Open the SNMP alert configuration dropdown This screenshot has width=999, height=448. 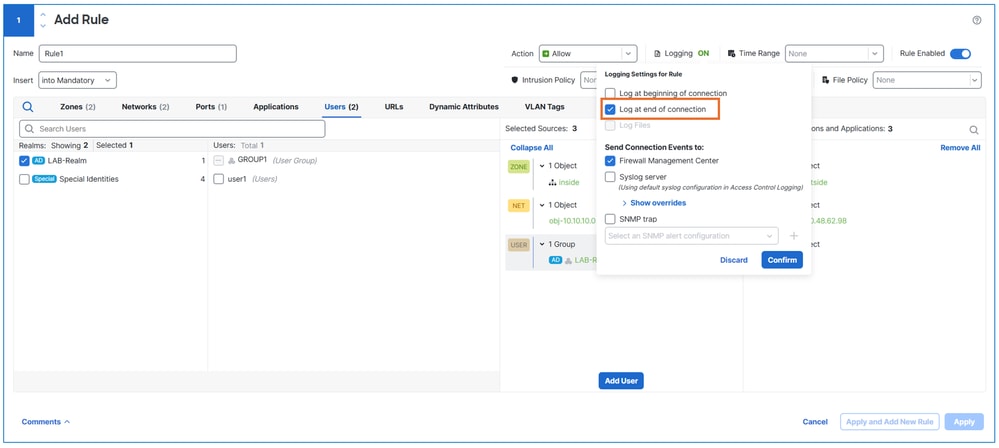[691, 236]
